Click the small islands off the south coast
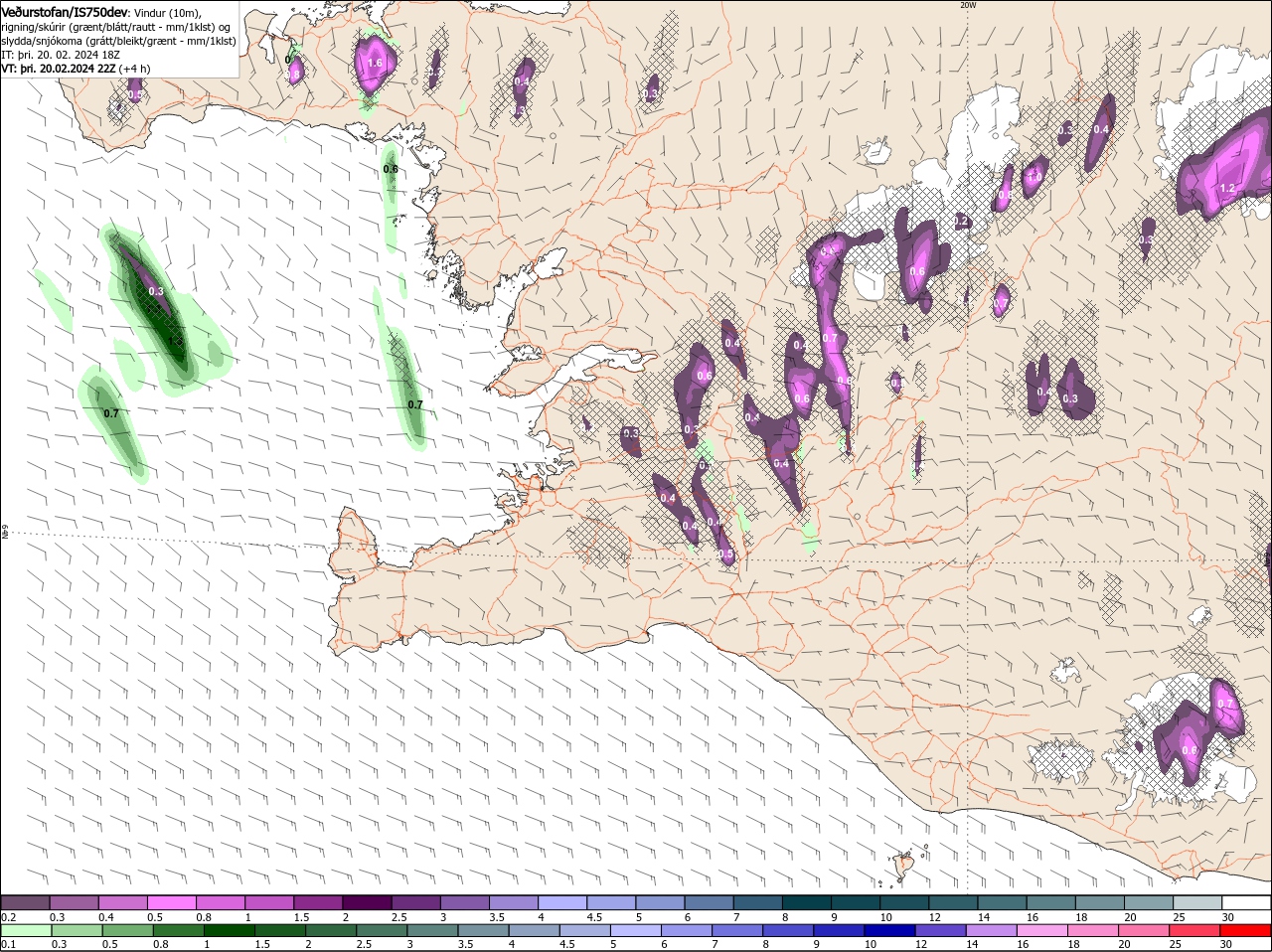1272x952 pixels. point(903,864)
